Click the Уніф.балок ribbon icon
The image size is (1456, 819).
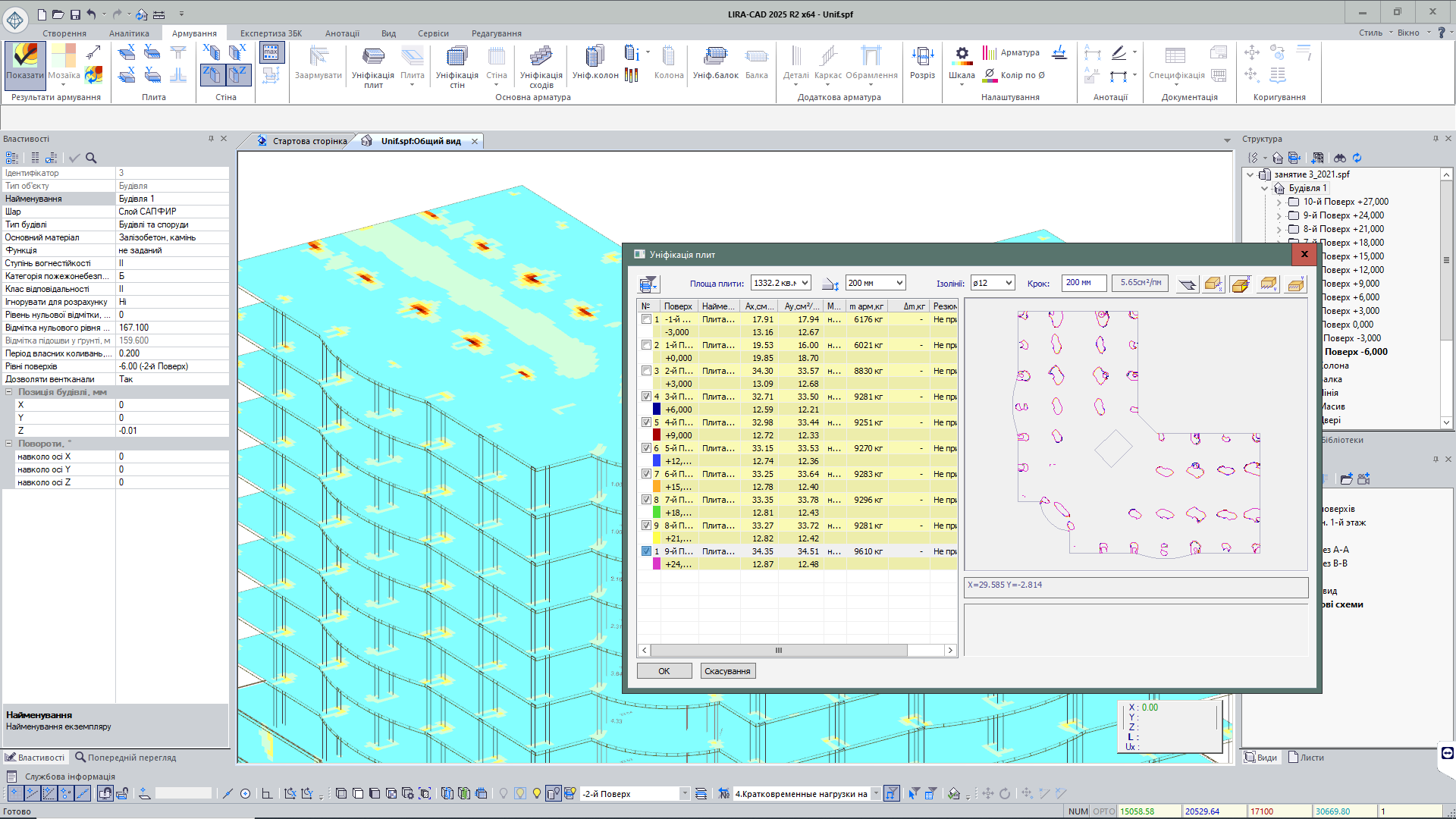pos(715,59)
